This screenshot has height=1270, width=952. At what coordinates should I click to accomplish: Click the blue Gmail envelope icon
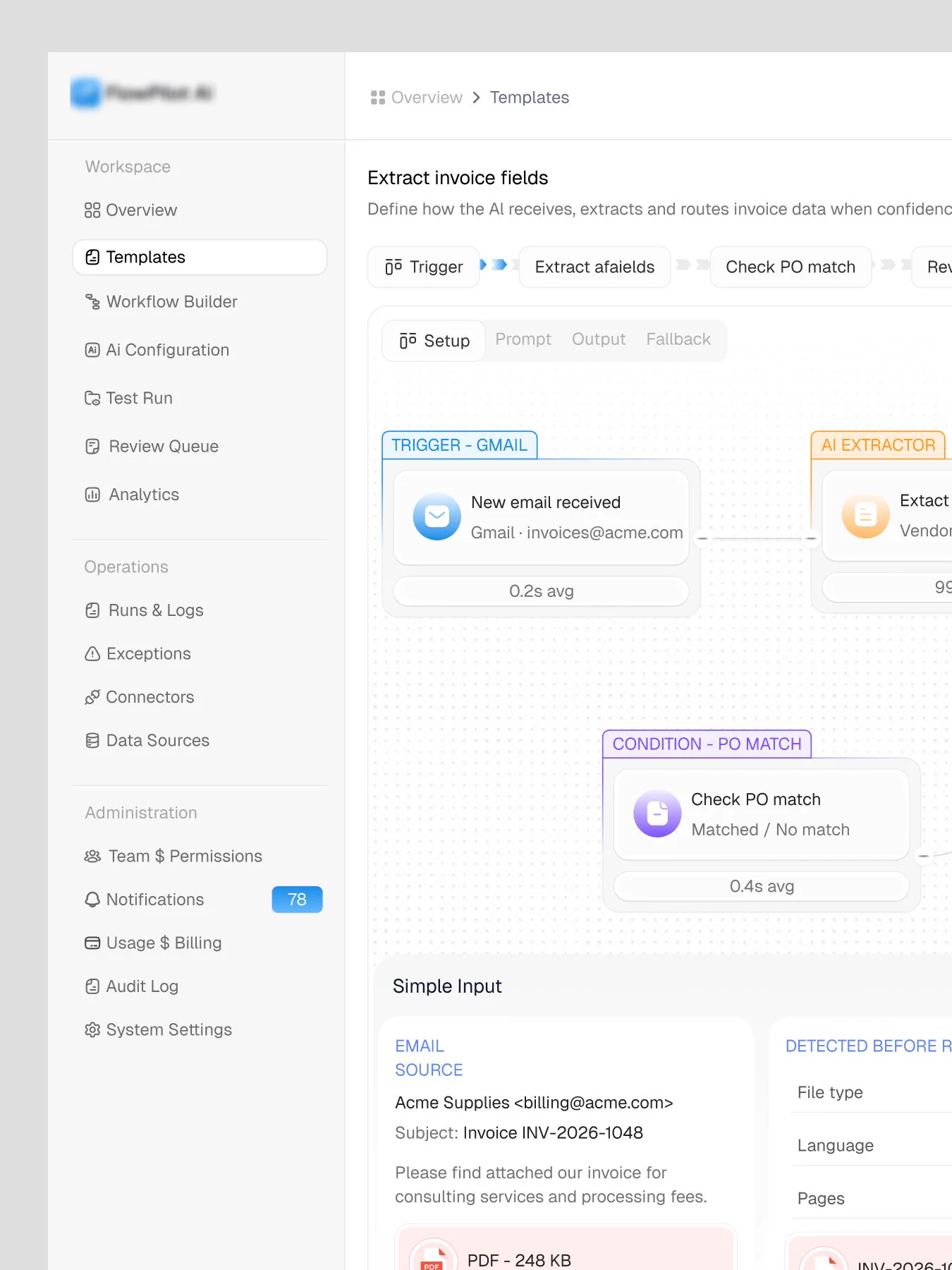(x=437, y=516)
